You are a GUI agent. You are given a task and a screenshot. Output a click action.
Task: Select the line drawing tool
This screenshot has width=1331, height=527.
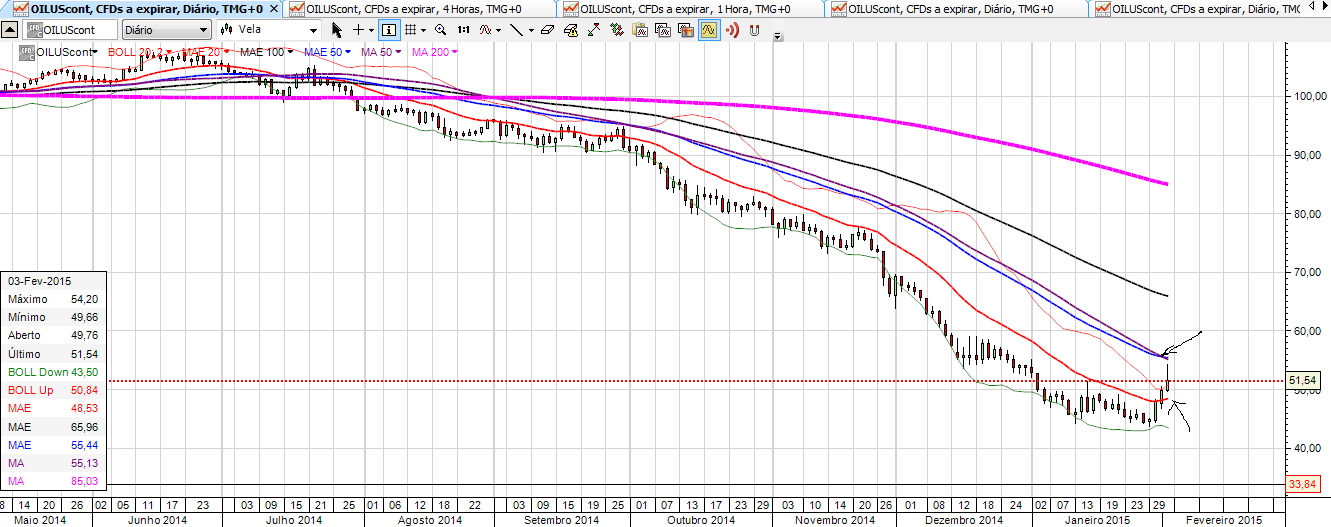(x=516, y=30)
